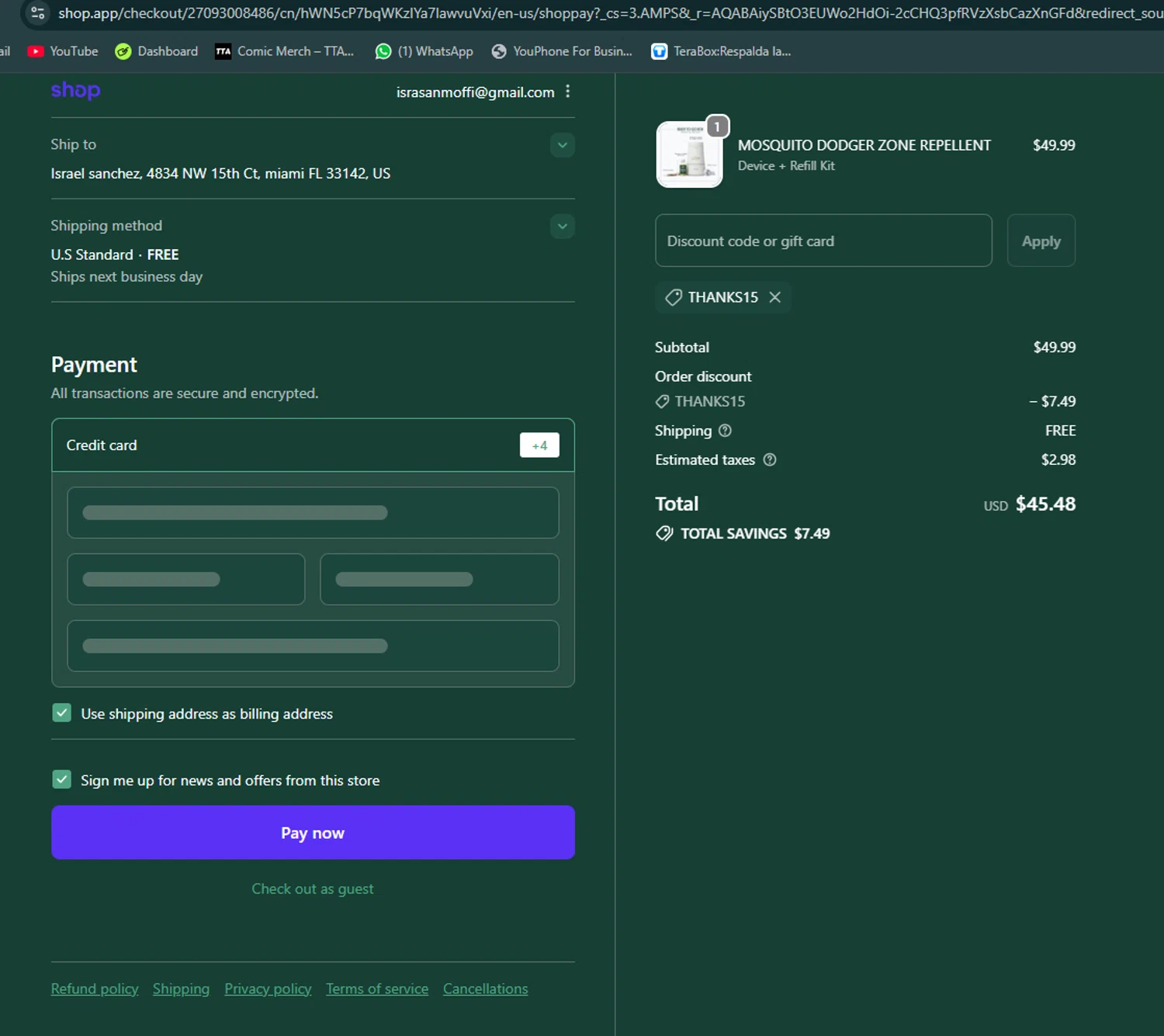Click the Pay now button

[x=313, y=833]
